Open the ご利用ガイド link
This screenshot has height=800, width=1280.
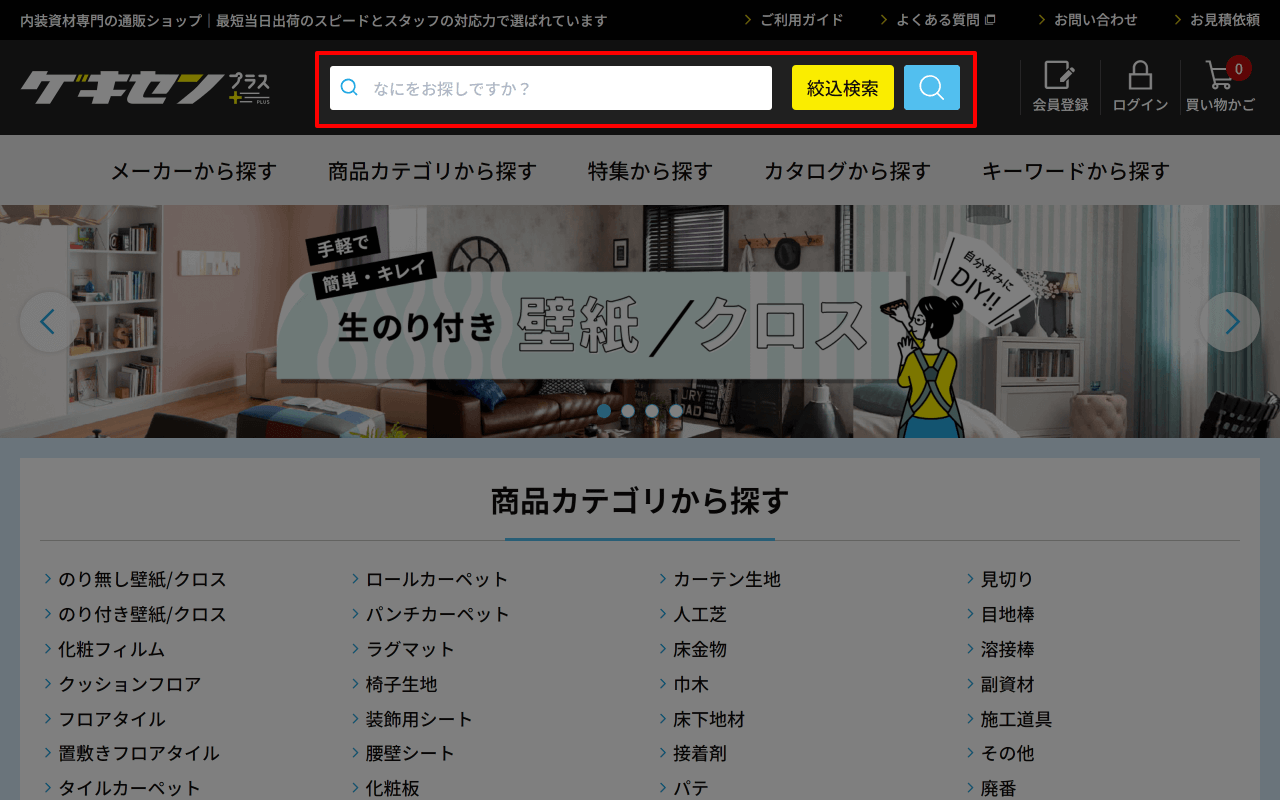click(801, 20)
